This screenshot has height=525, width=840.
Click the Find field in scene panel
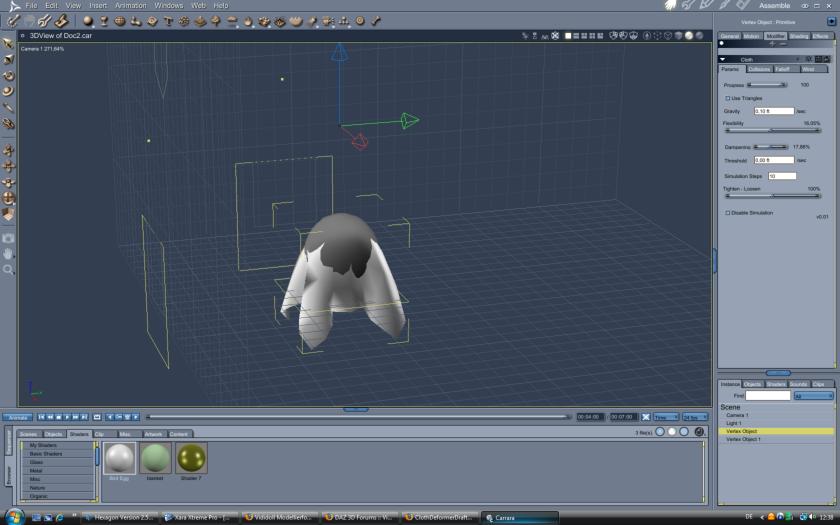tap(768, 395)
